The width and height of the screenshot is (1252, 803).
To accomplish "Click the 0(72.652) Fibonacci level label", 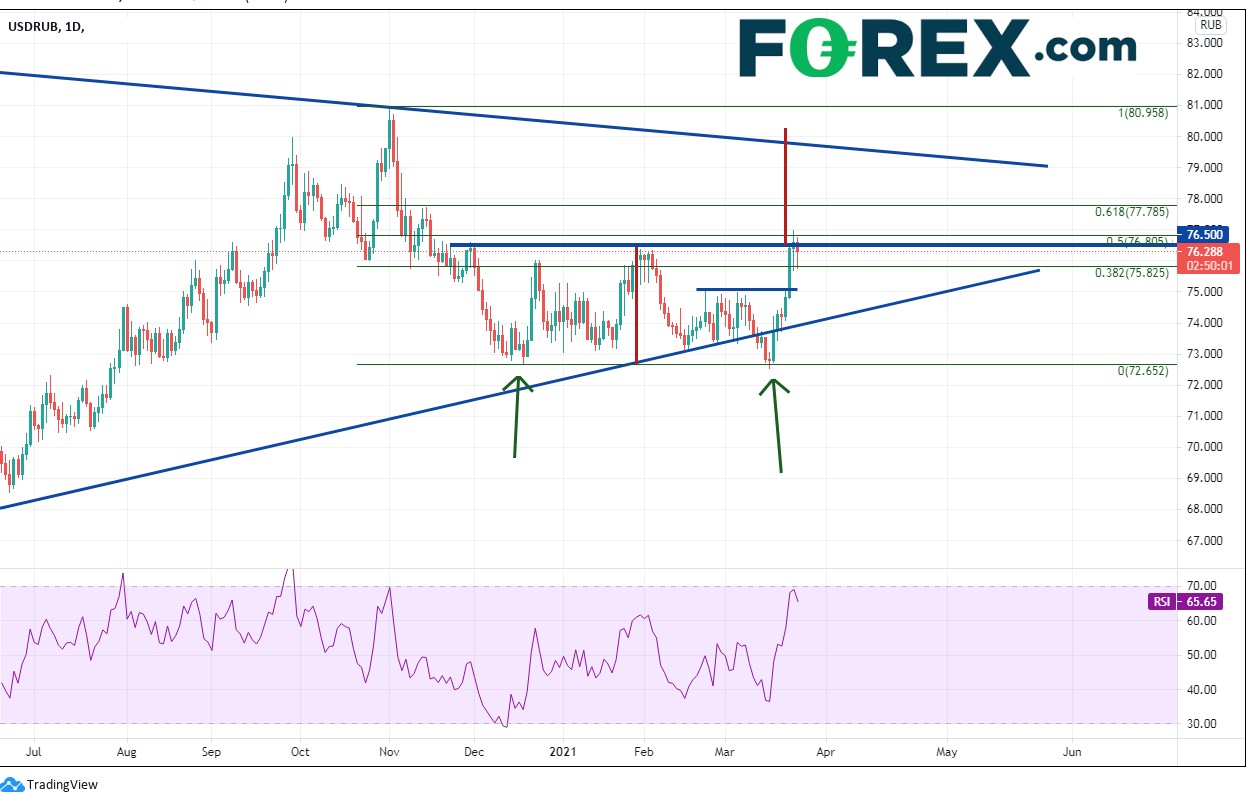I will (x=1142, y=371).
